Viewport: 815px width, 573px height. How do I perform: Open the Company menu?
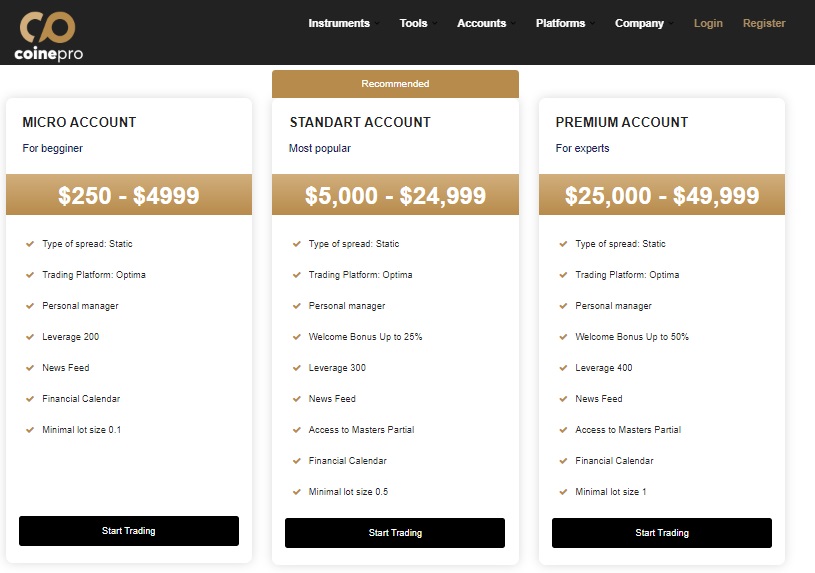[x=643, y=23]
